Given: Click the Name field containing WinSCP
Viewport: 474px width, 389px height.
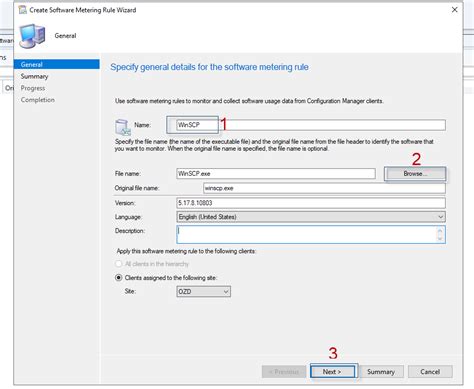Looking at the screenshot, I should coord(311,125).
